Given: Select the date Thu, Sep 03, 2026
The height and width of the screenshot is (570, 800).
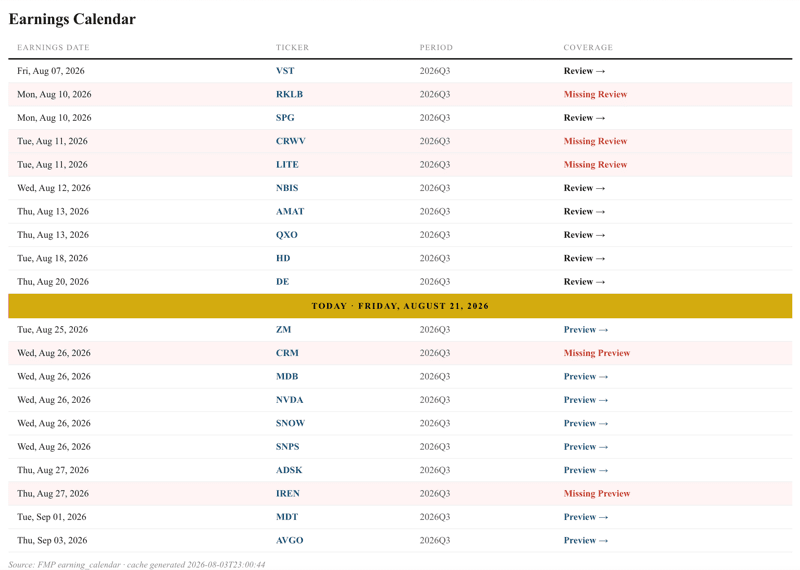Looking at the screenshot, I should point(52,541).
